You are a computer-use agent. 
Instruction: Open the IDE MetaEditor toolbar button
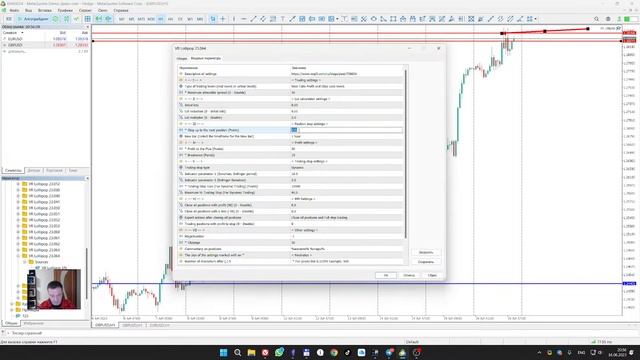pos(9,19)
